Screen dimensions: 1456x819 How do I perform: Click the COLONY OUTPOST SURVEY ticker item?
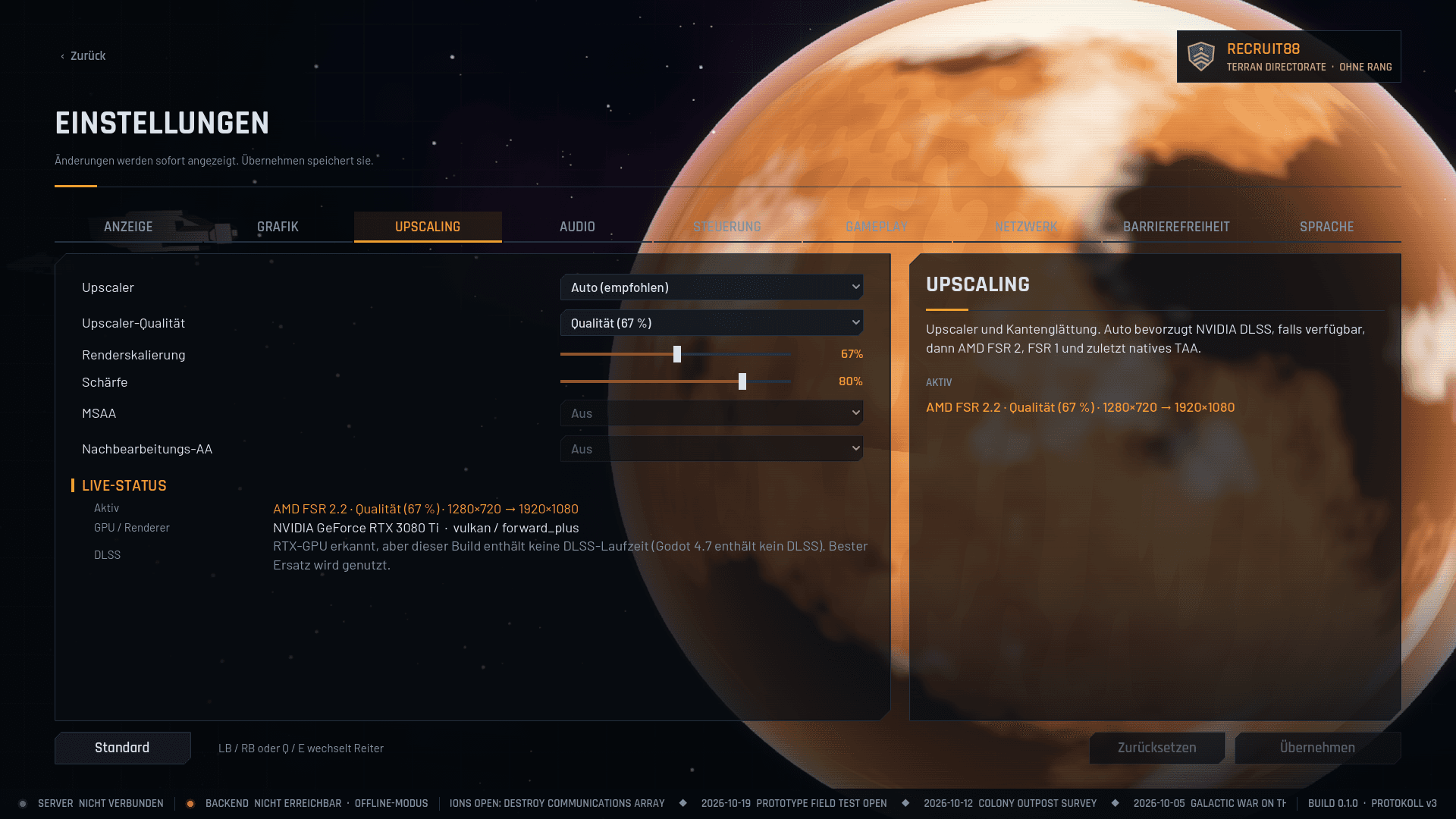tap(1010, 804)
